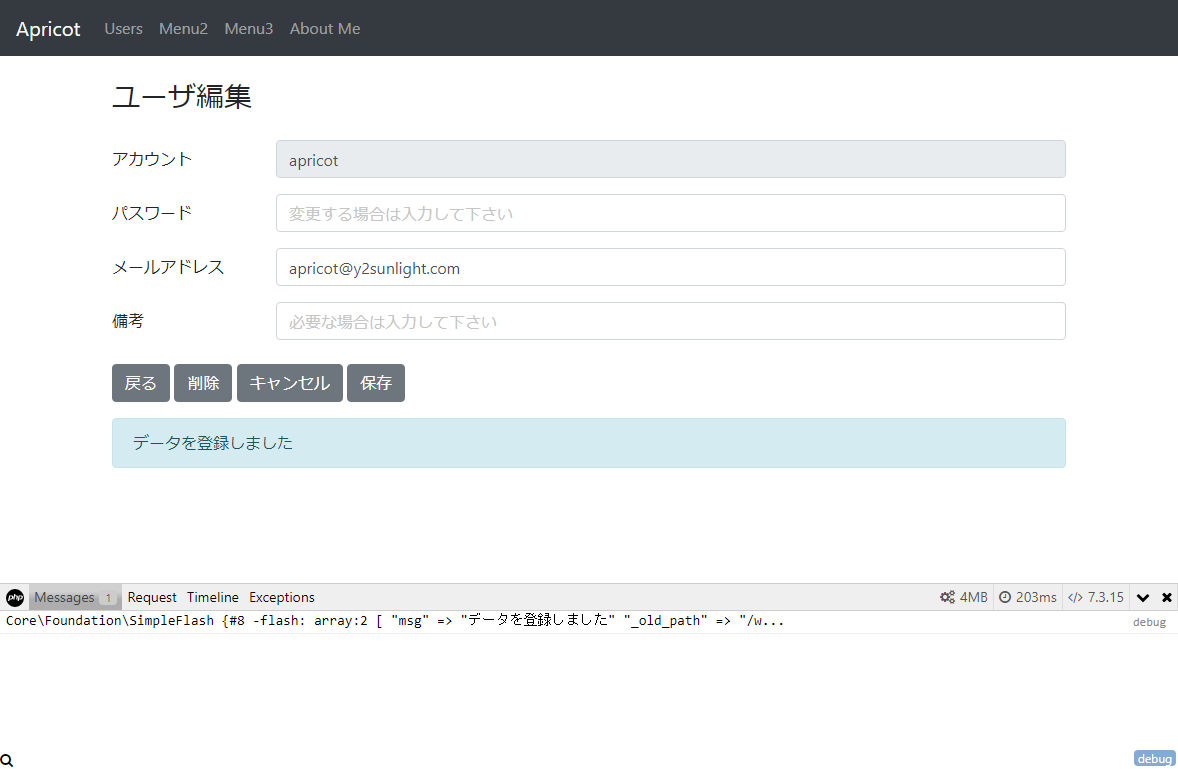Expand the SimpleFlash log message entry
This screenshot has width=1178, height=769.
tap(395, 621)
